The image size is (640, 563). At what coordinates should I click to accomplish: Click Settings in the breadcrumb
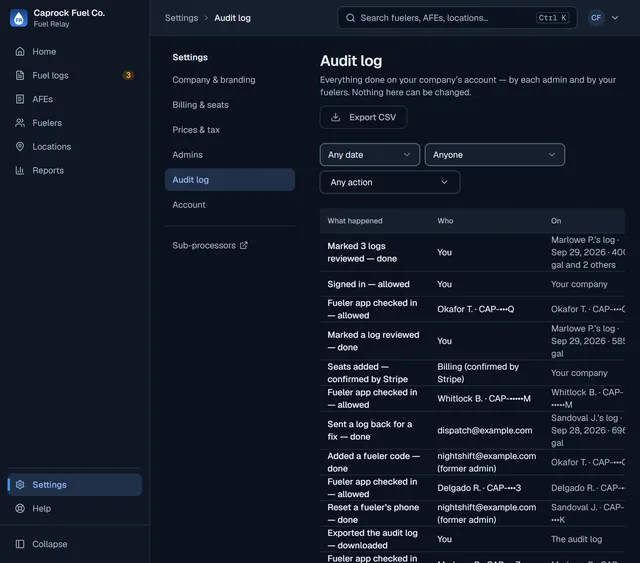(x=181, y=18)
